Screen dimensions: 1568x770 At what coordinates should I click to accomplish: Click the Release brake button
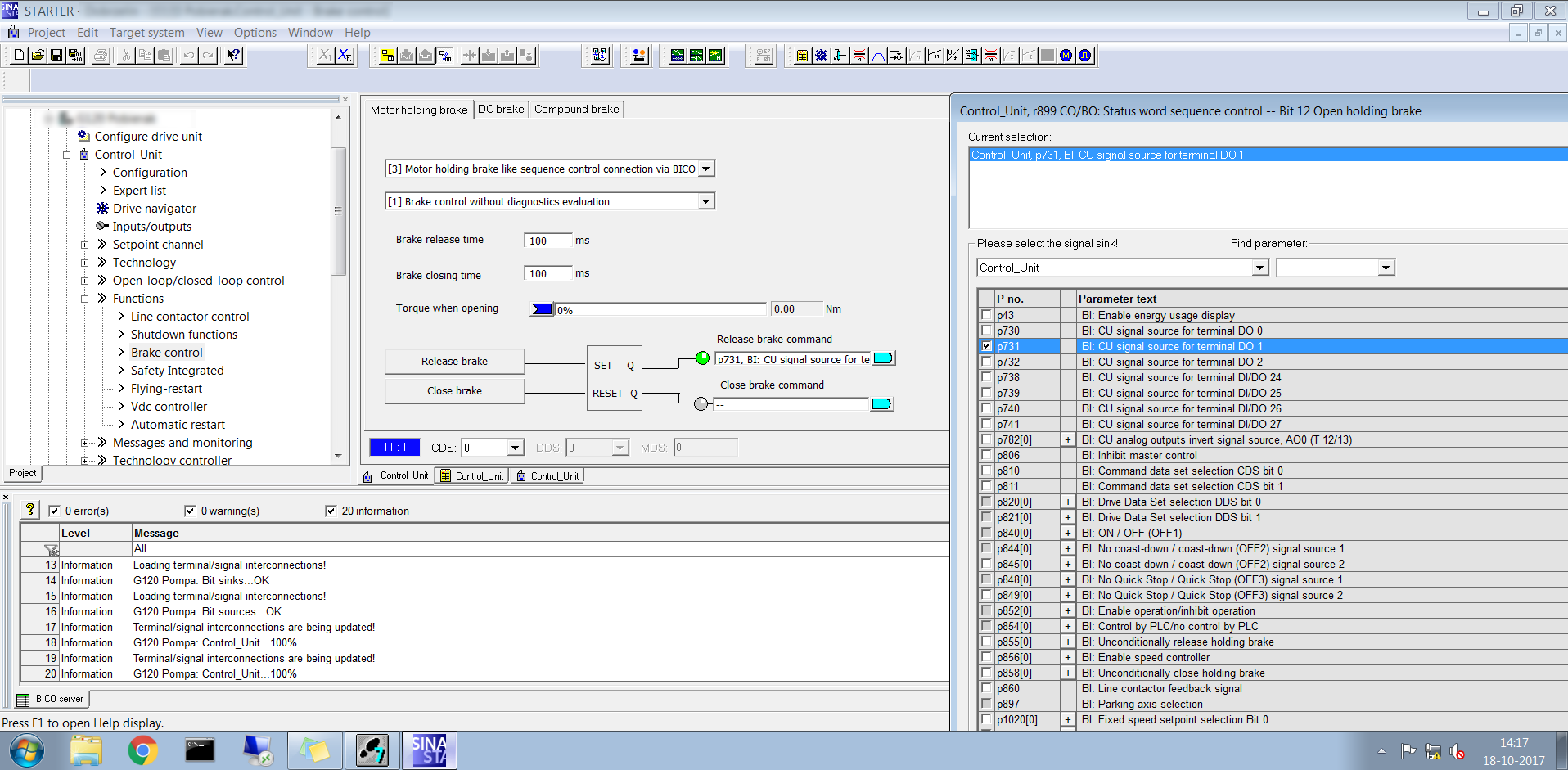click(x=454, y=361)
